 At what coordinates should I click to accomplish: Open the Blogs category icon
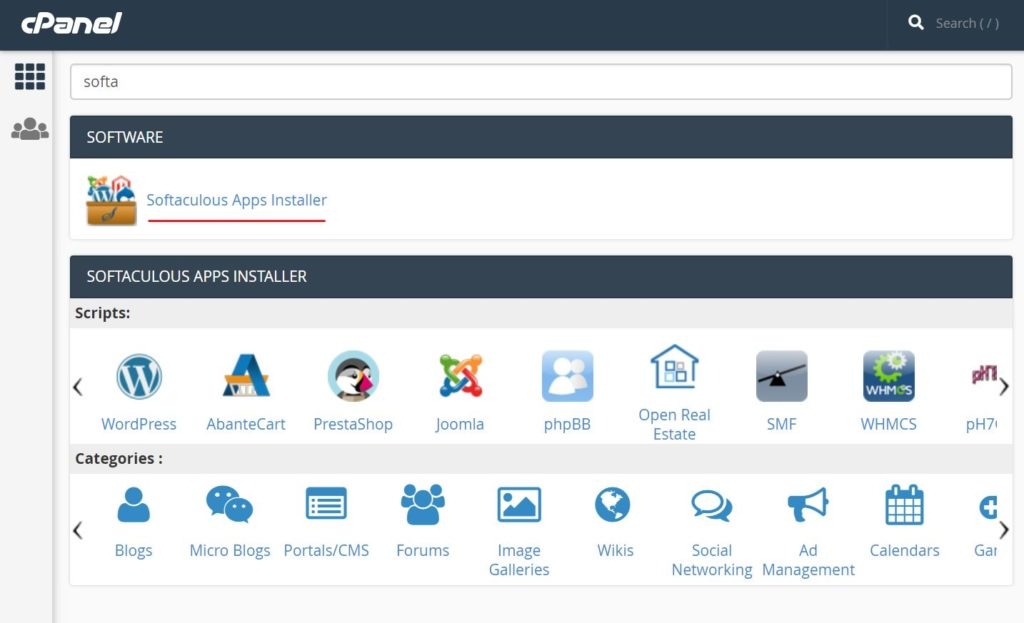pos(133,505)
